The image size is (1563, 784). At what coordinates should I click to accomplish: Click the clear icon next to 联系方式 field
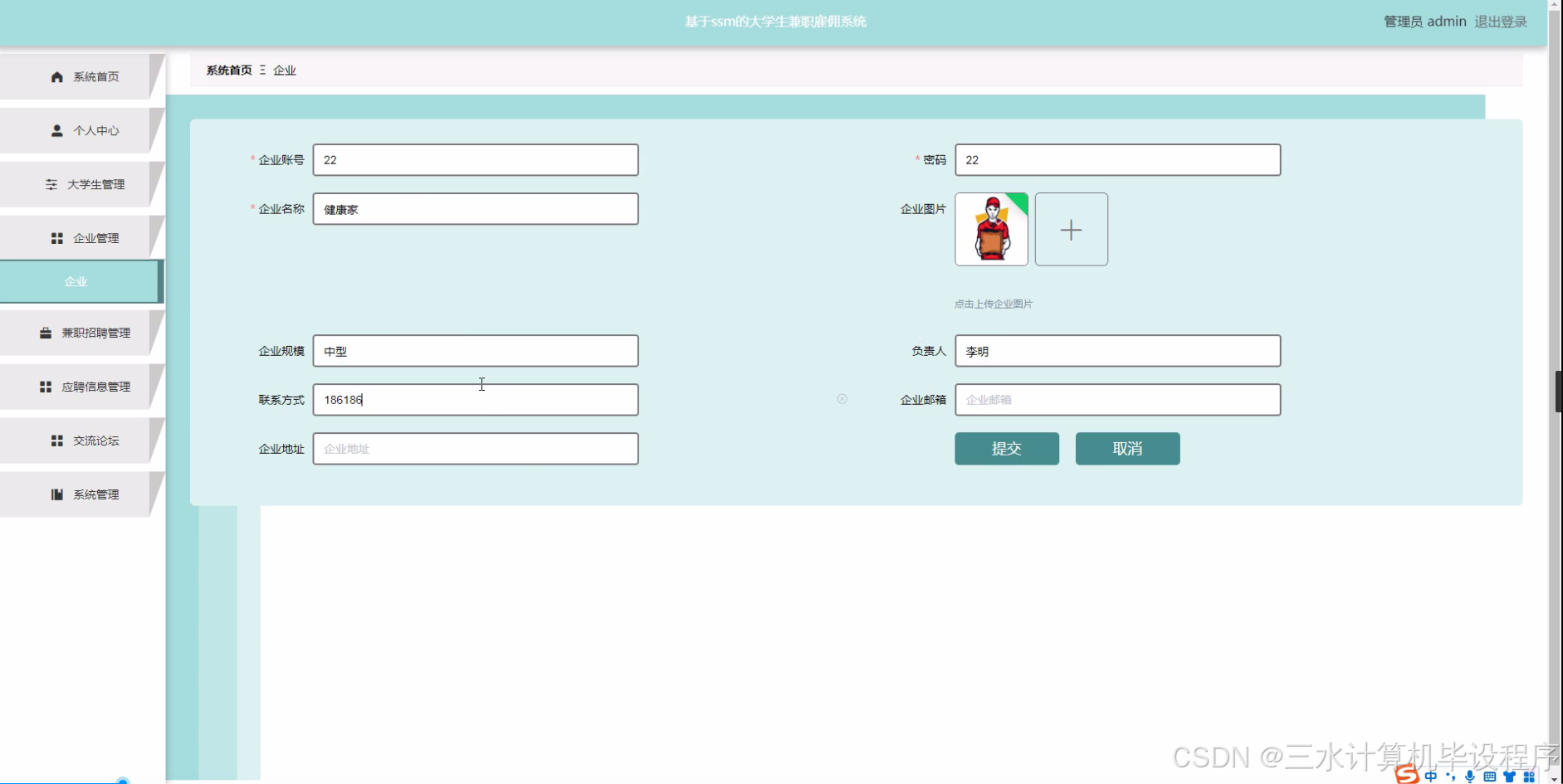(843, 399)
